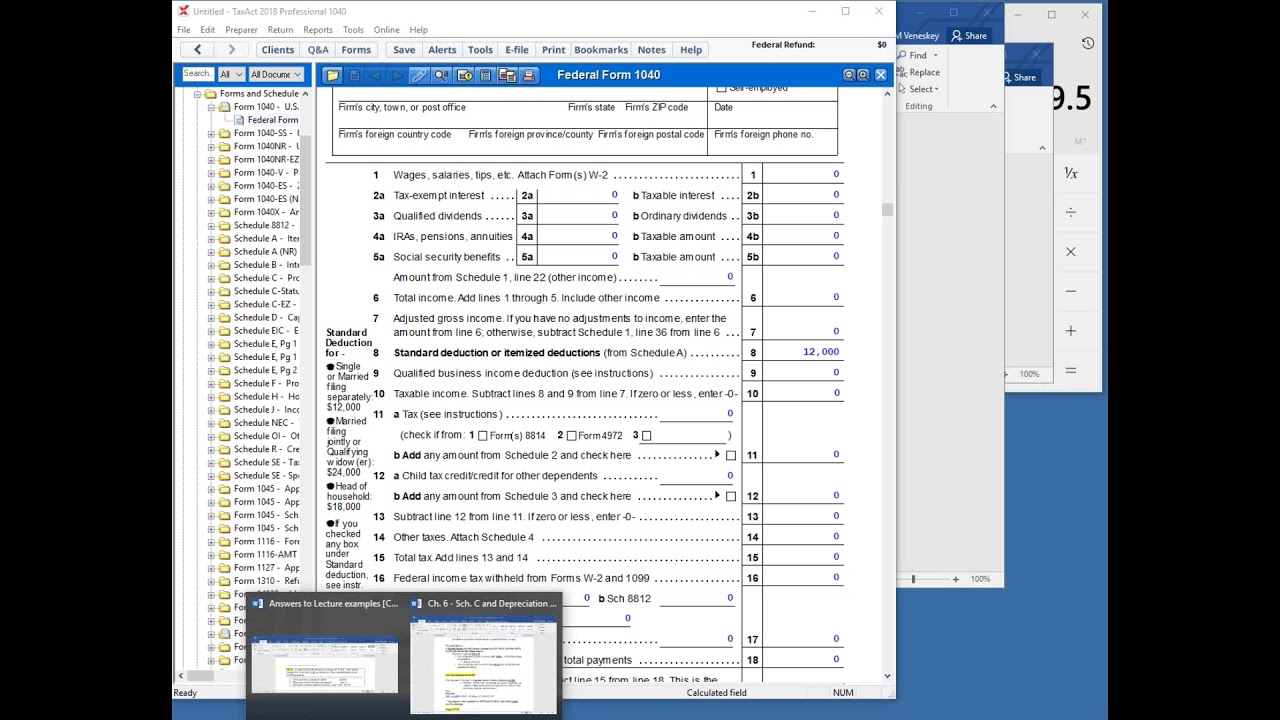Click the open folder icon in form toolbar
Image resolution: width=1280 pixels, height=720 pixels.
(x=332, y=75)
